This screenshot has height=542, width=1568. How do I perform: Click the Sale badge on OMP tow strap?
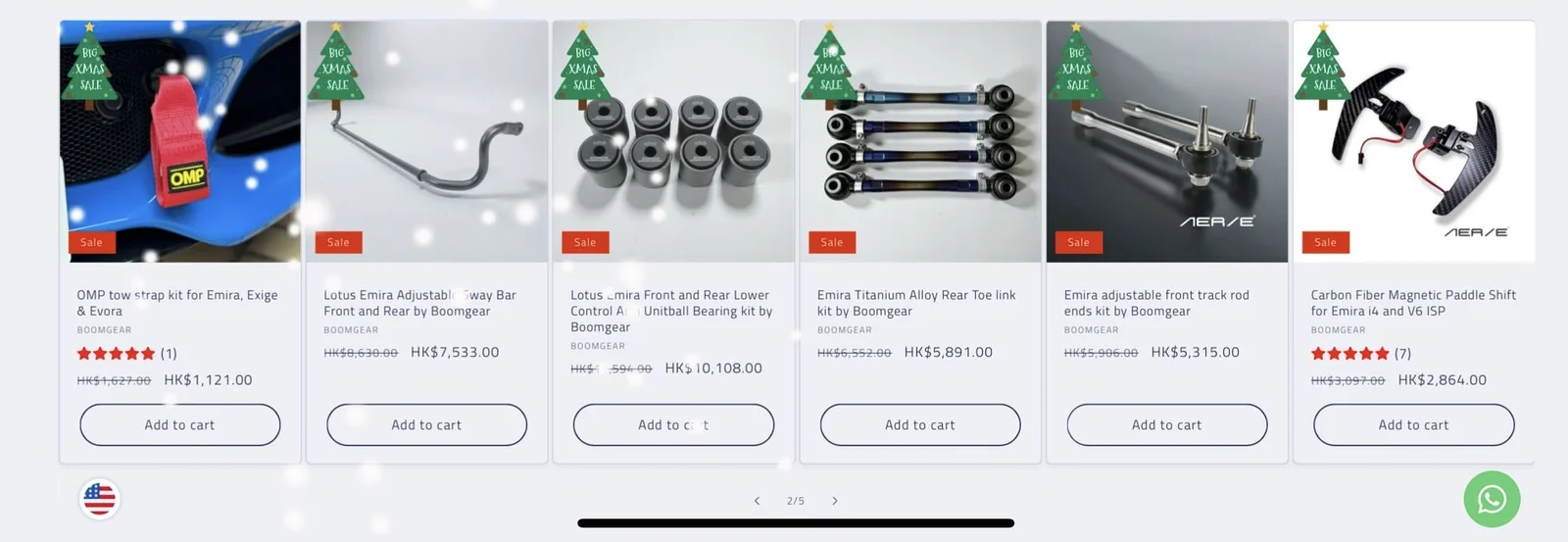point(91,242)
